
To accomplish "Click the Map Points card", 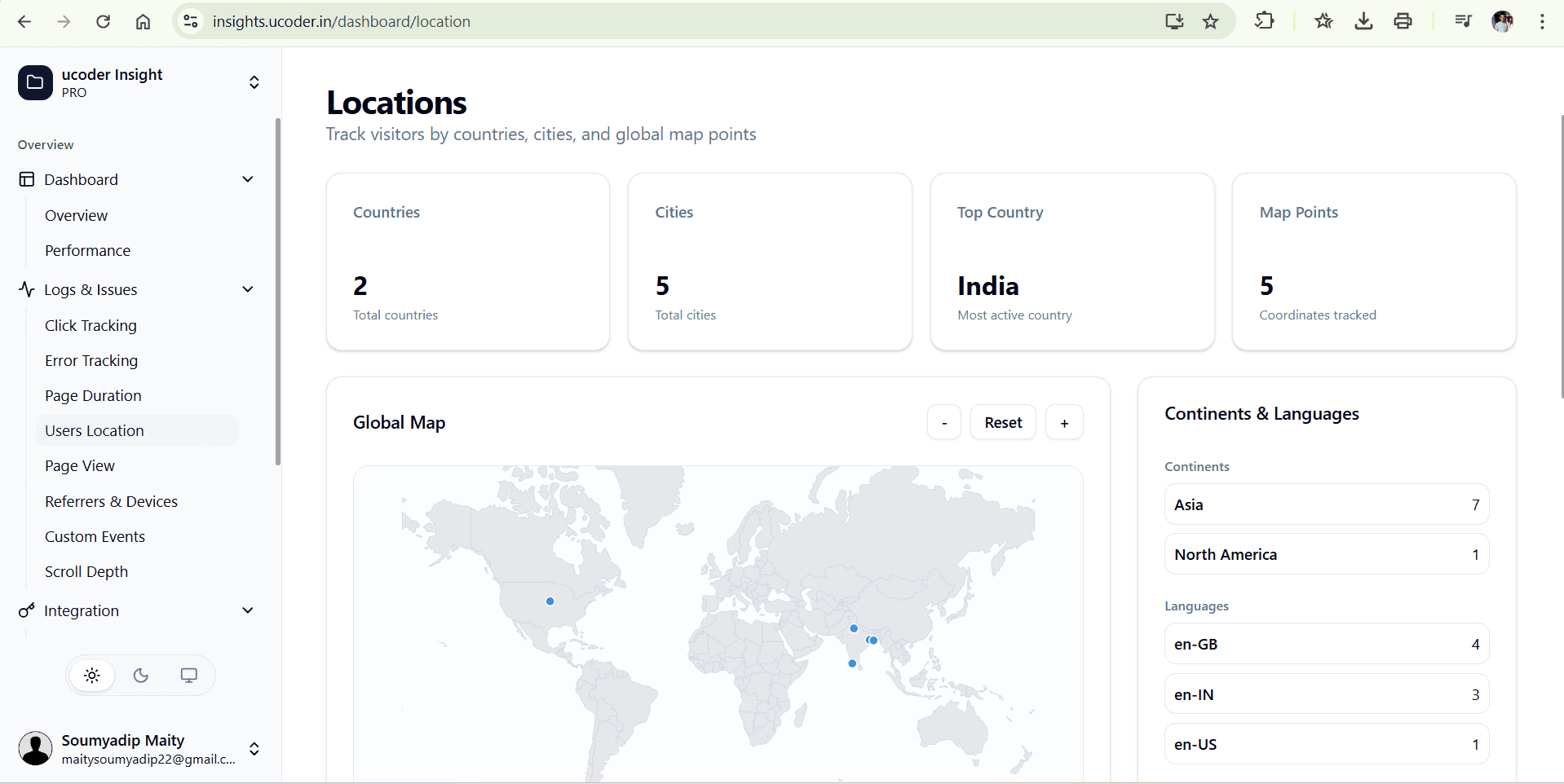I will point(1374,262).
